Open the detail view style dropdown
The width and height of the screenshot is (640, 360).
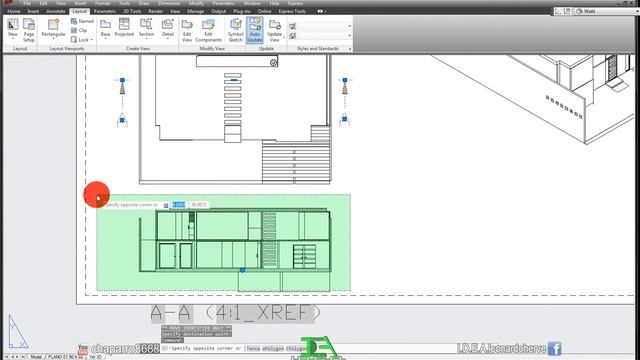349,36
